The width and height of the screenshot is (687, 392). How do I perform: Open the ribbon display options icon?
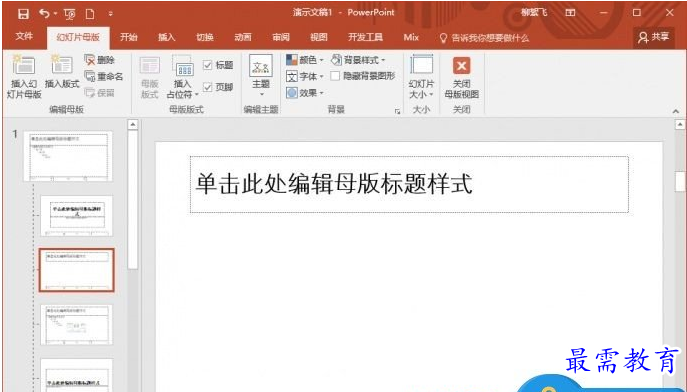pyautogui.click(x=570, y=13)
